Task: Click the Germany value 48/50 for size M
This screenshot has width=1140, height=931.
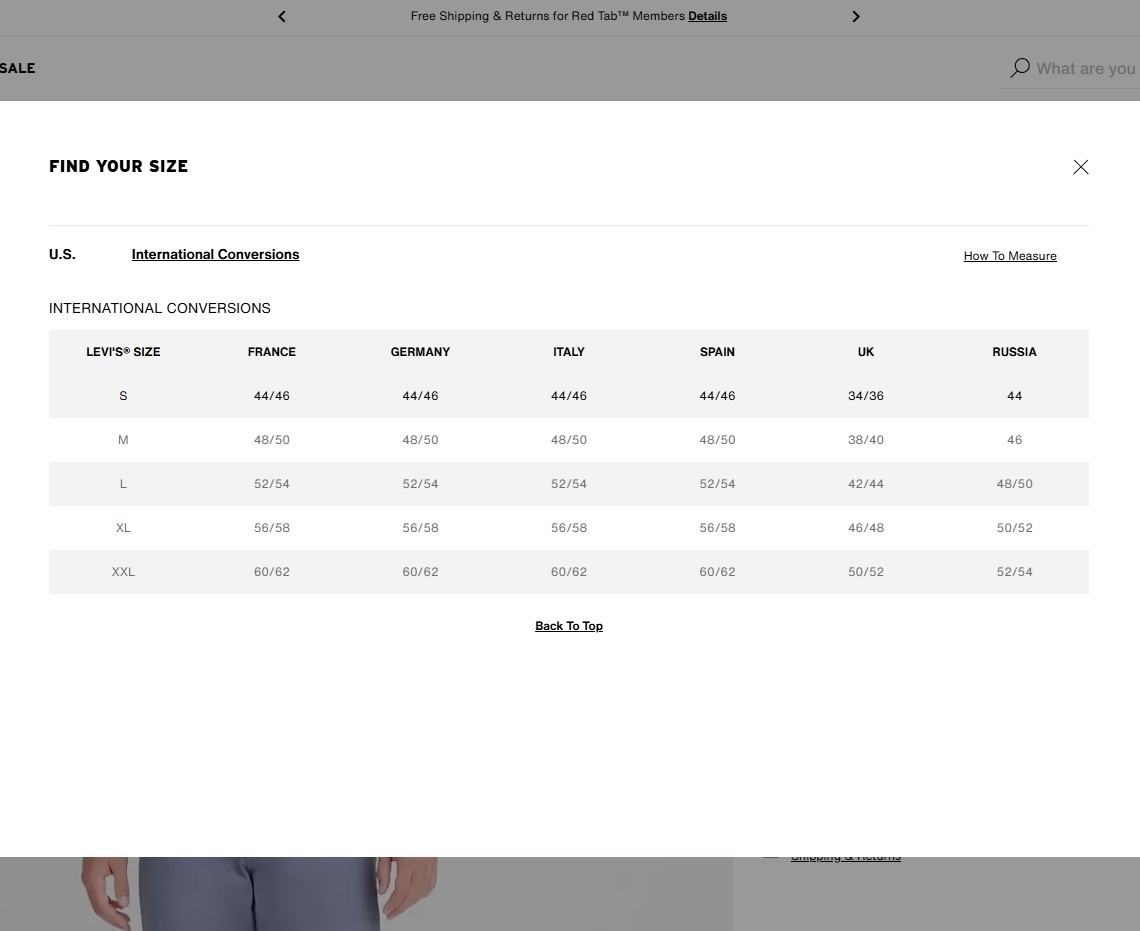Action: pyautogui.click(x=420, y=440)
